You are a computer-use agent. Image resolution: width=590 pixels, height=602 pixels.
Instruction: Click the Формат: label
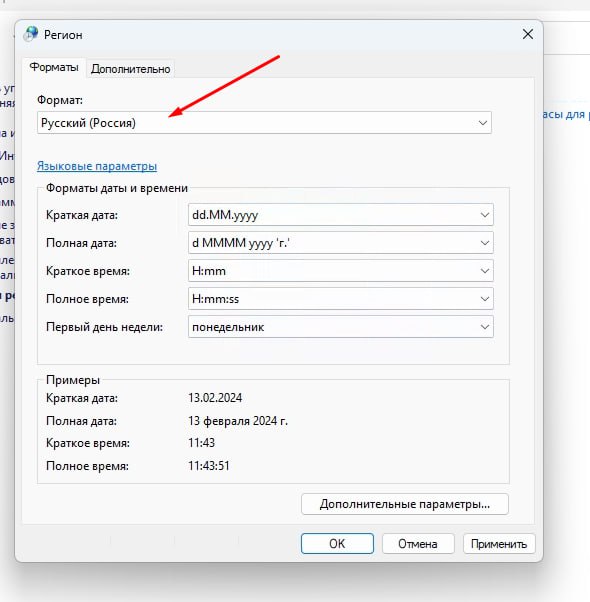[59, 100]
